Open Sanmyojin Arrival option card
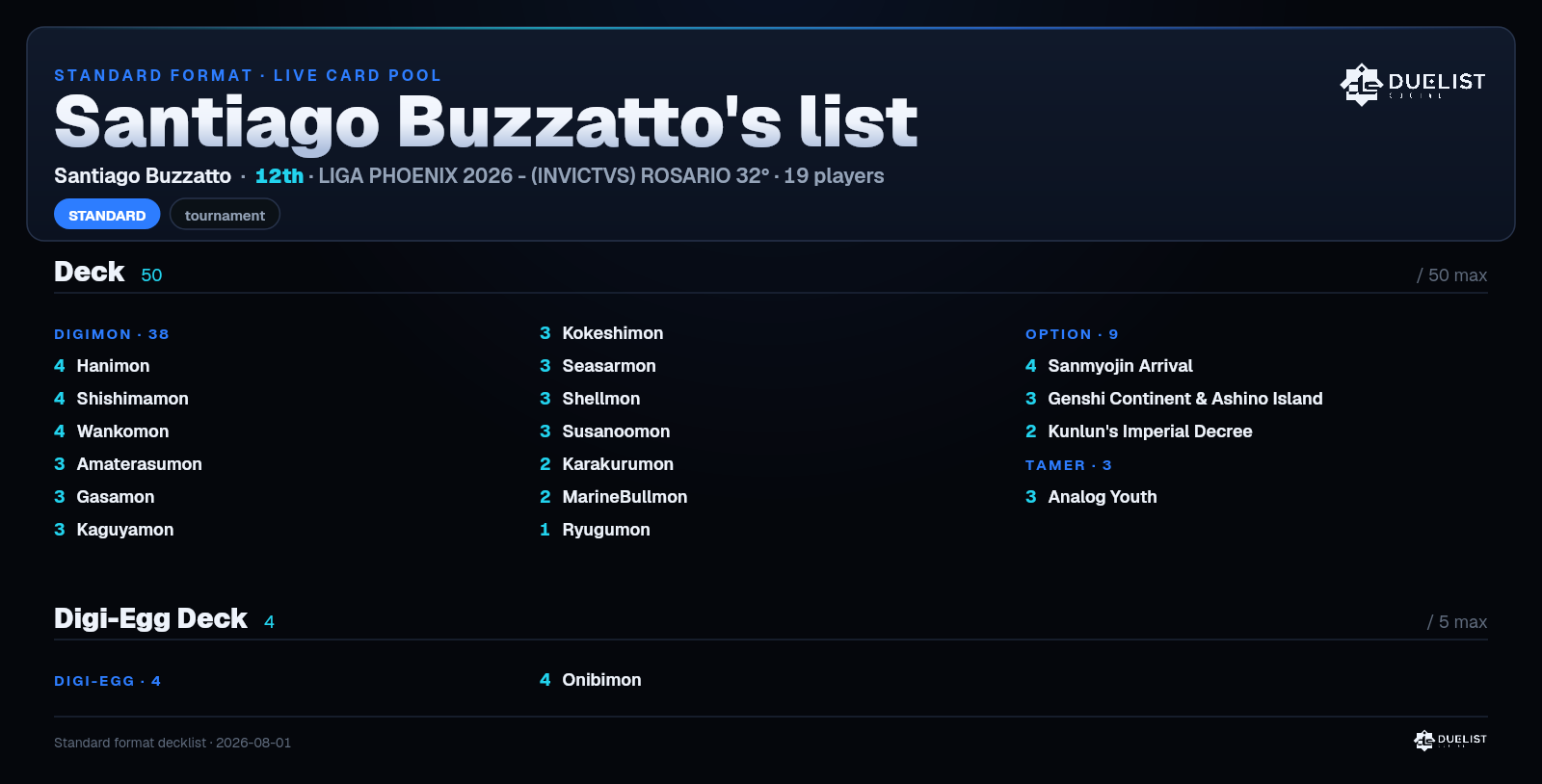This screenshot has height=784, width=1542. [1109, 366]
